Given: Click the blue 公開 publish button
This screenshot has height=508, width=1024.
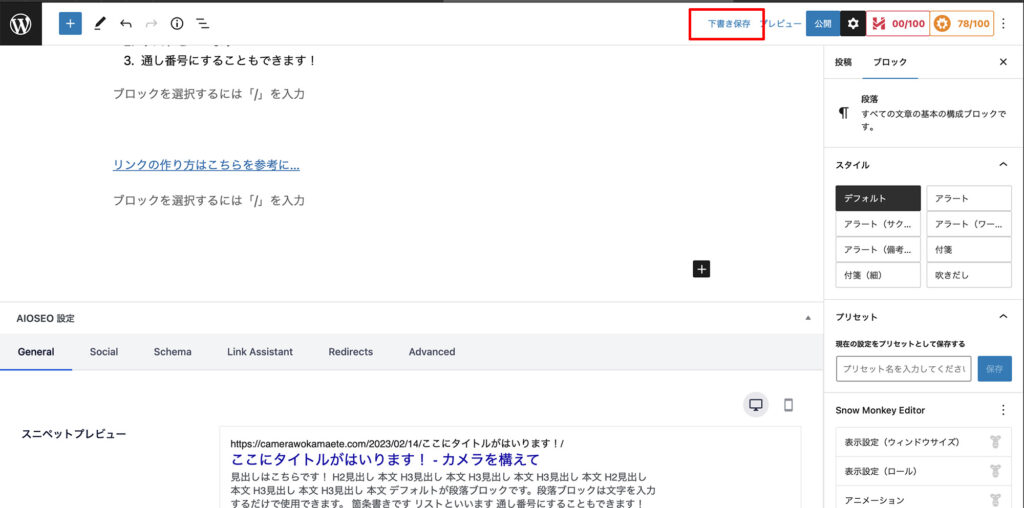Looking at the screenshot, I should (x=823, y=24).
